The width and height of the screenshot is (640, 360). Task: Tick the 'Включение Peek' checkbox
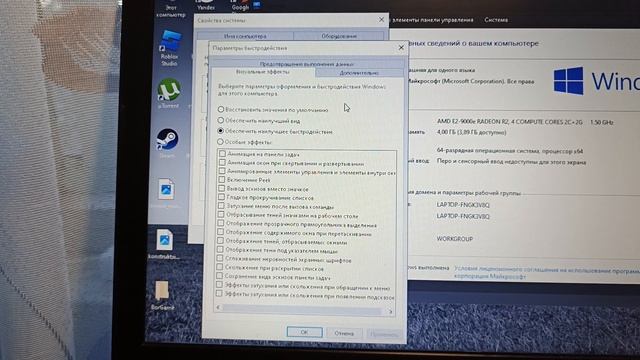pos(222,180)
